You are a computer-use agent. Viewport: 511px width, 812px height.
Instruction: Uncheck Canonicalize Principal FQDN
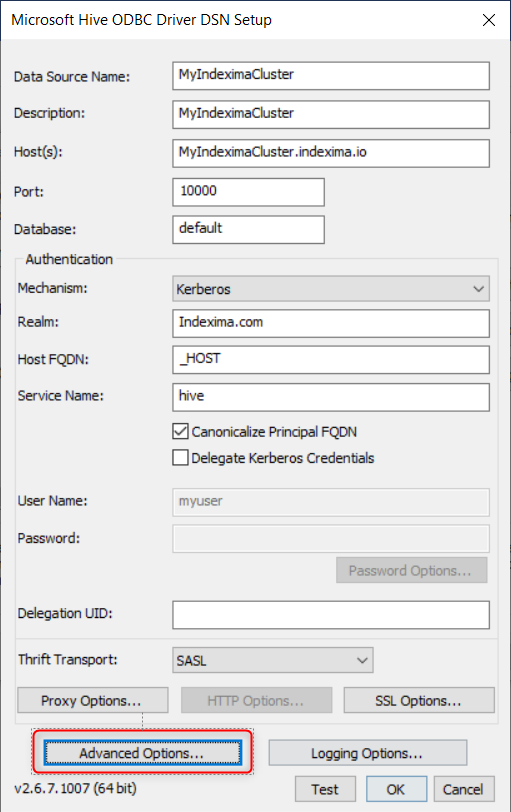click(180, 431)
